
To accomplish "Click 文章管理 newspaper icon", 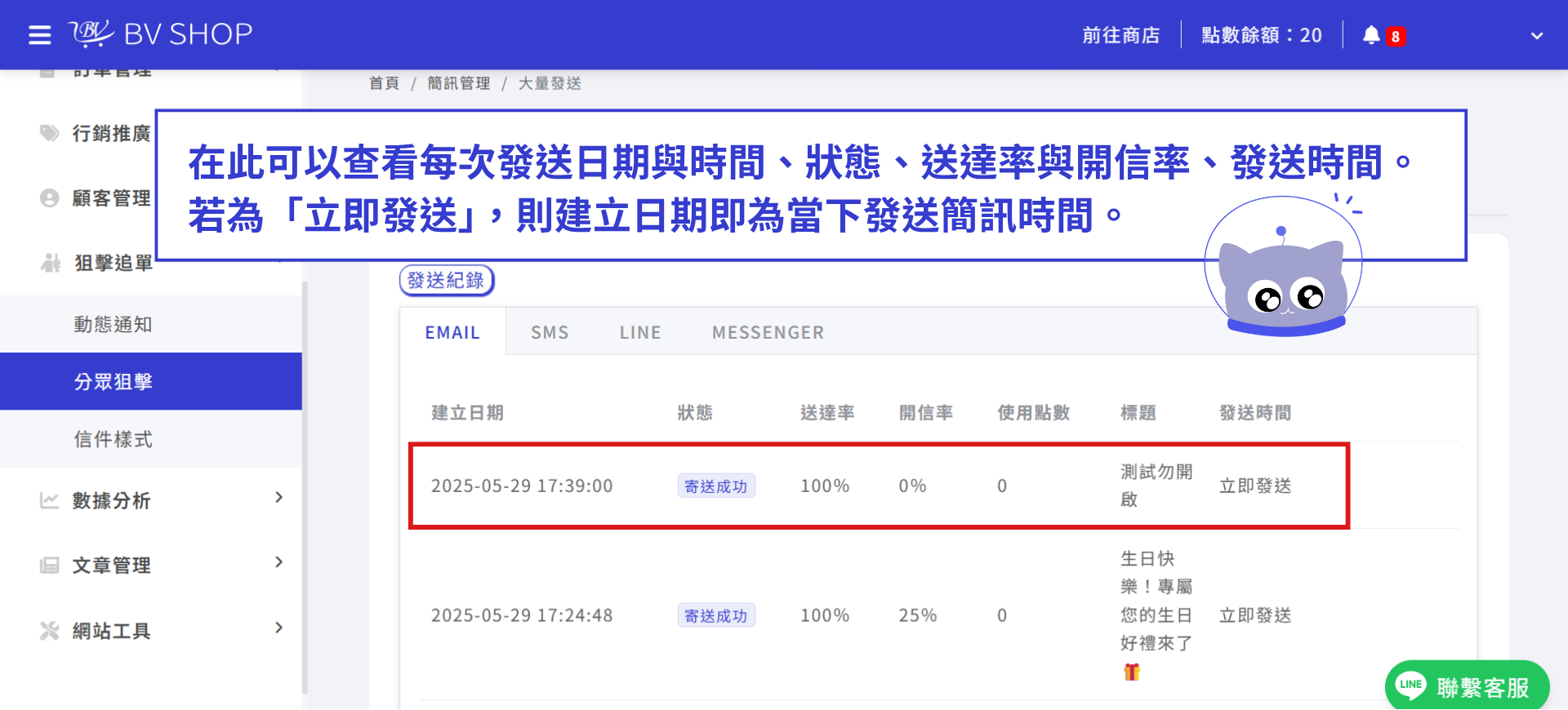I will 50,566.
